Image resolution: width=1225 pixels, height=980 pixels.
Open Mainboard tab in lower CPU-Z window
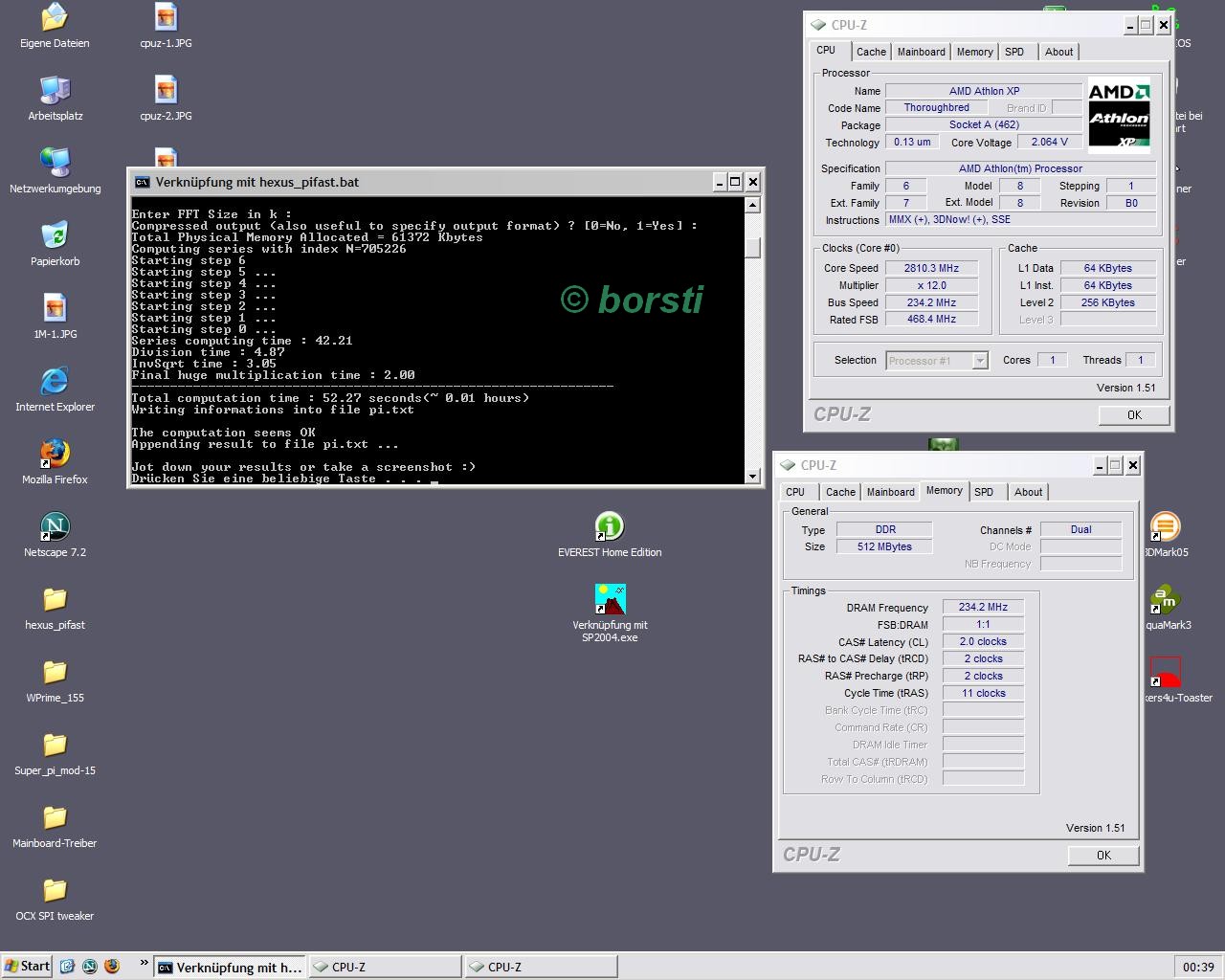click(x=890, y=492)
